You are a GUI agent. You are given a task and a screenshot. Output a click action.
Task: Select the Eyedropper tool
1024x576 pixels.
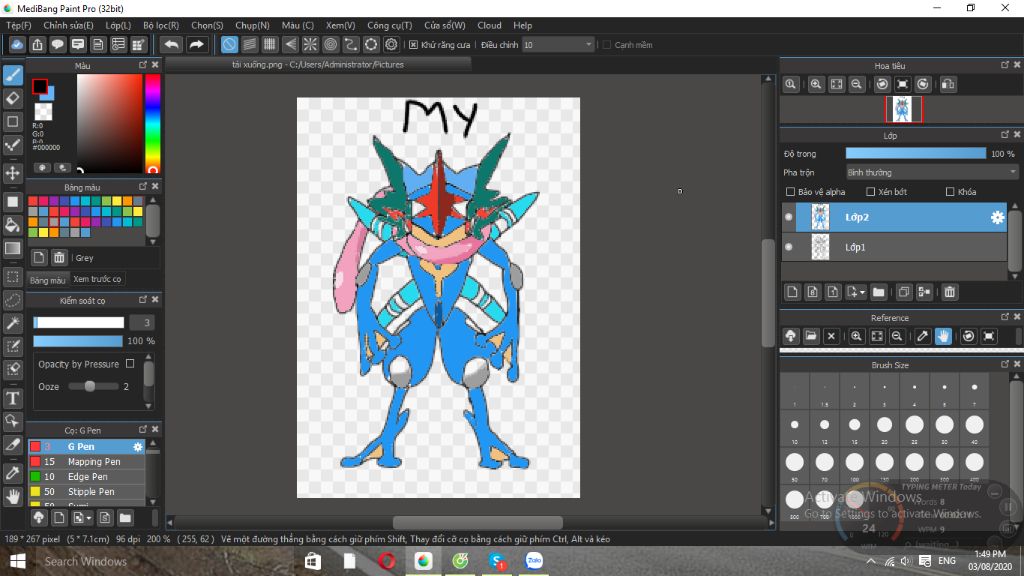click(13, 472)
